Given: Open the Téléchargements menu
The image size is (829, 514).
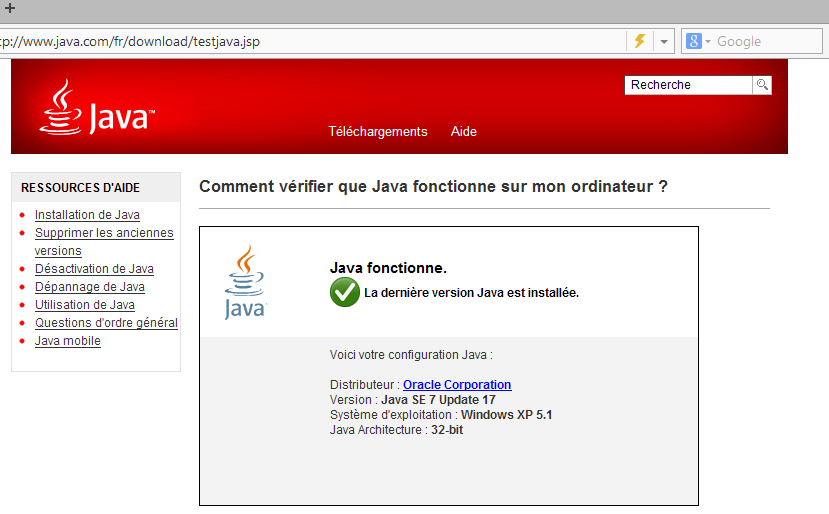Looking at the screenshot, I should 377,132.
